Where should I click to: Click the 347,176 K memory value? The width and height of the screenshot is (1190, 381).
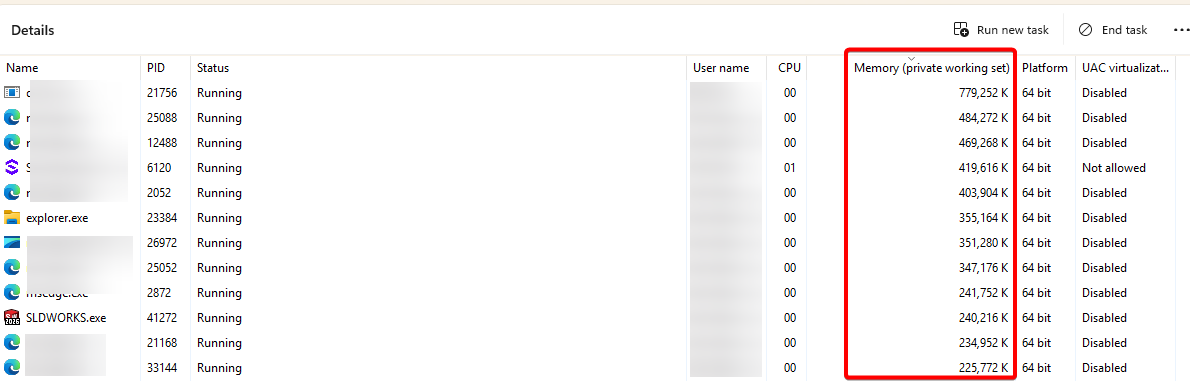click(984, 267)
